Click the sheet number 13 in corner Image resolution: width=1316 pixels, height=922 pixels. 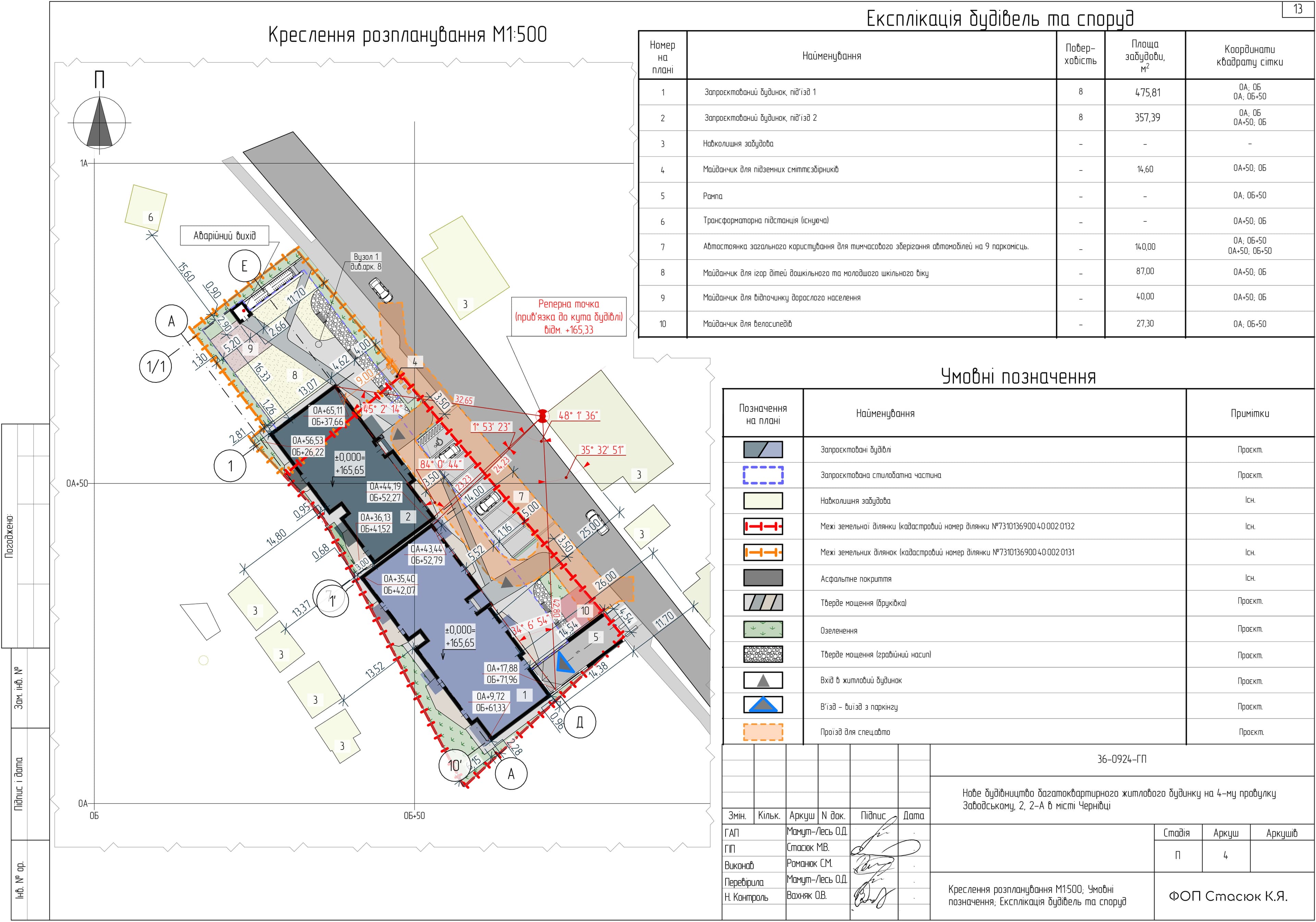pos(1298,10)
